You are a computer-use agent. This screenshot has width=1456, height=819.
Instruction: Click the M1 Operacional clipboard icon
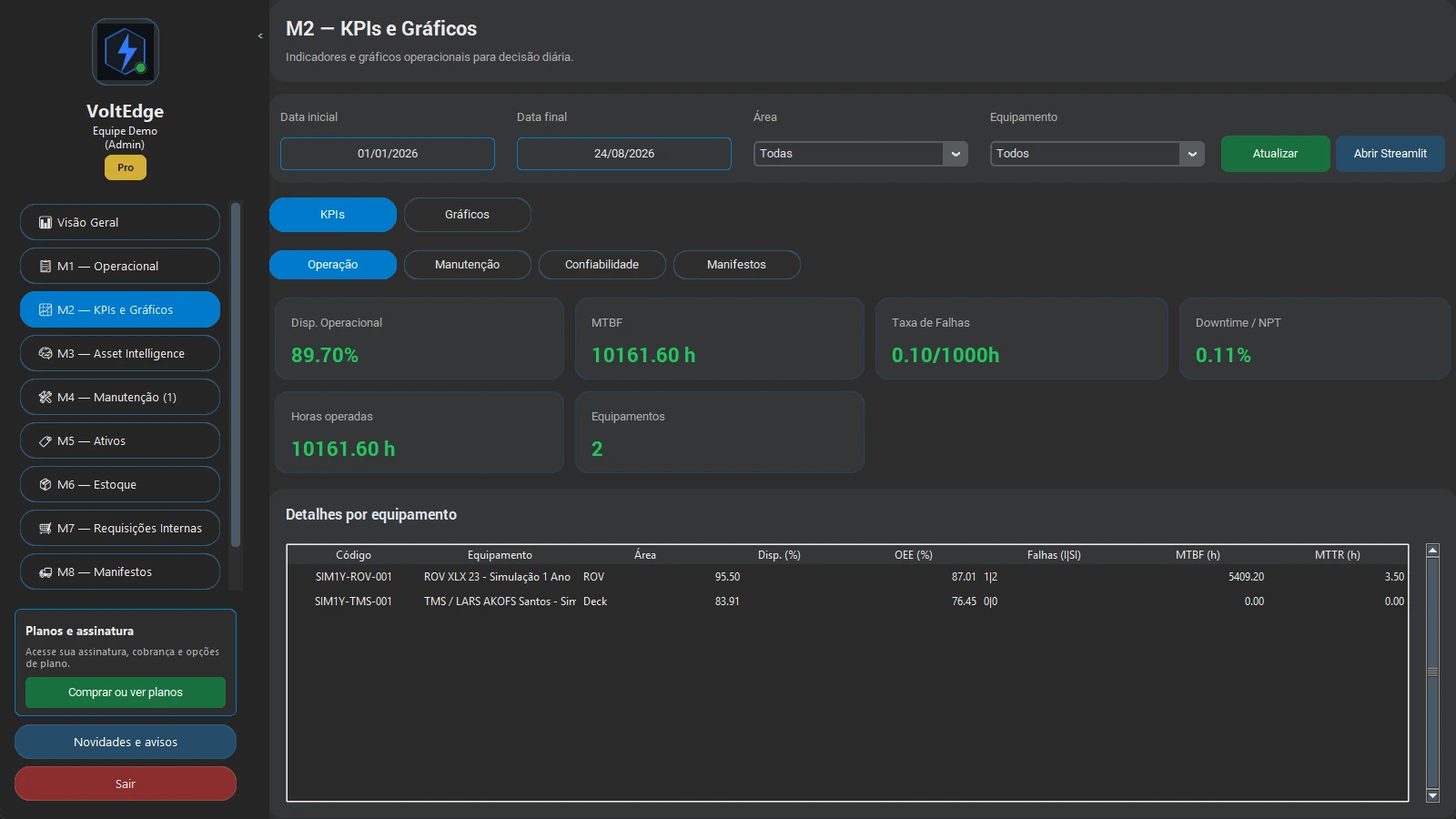point(45,266)
